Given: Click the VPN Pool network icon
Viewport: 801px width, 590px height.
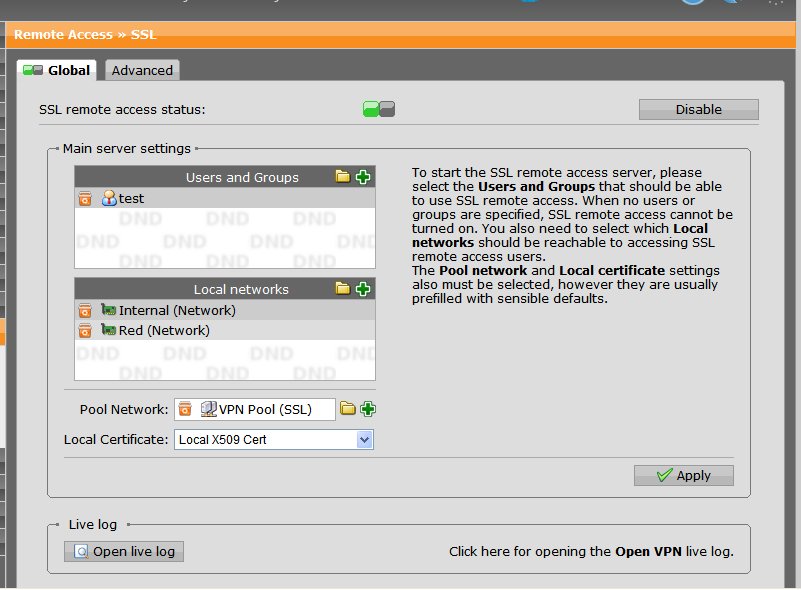Looking at the screenshot, I should (208, 409).
